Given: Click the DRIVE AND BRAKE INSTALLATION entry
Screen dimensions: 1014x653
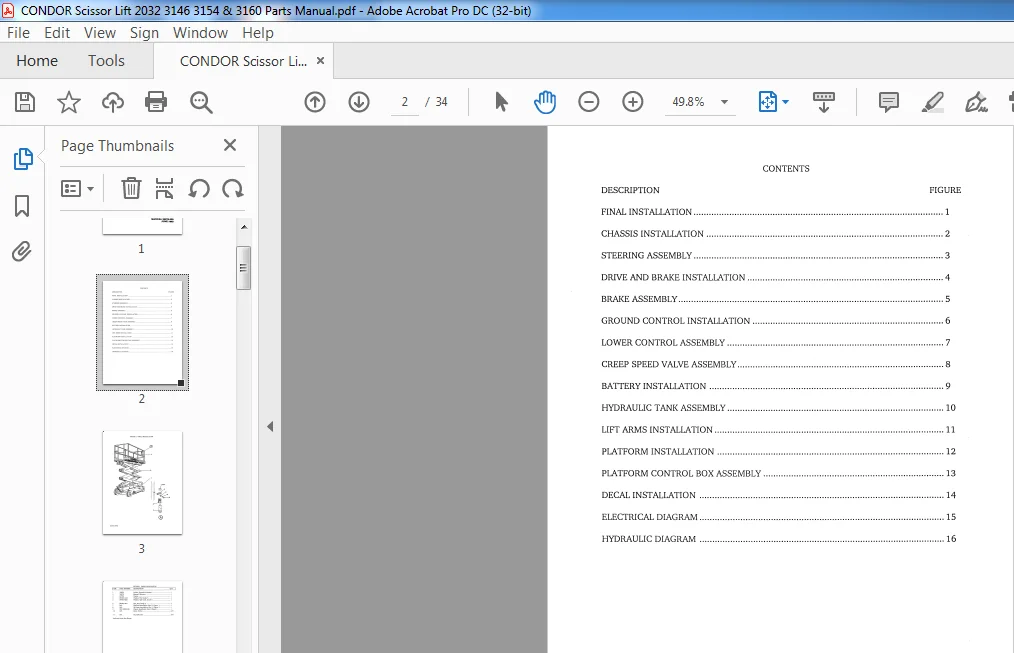Looking at the screenshot, I should pos(775,277).
